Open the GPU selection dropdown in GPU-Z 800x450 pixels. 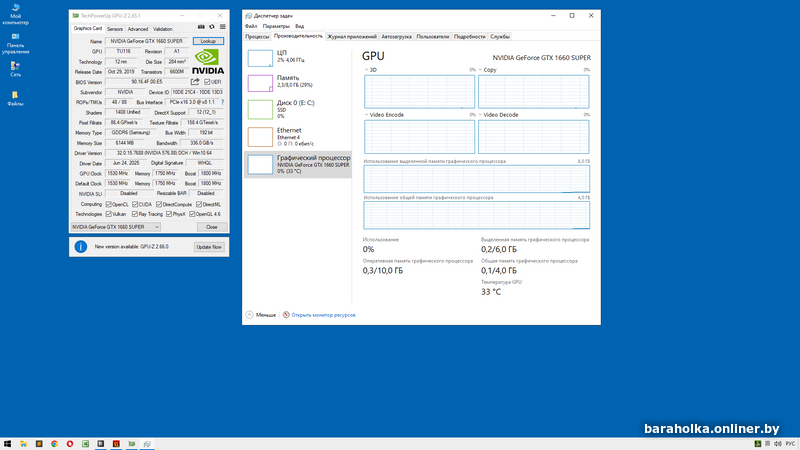point(115,227)
